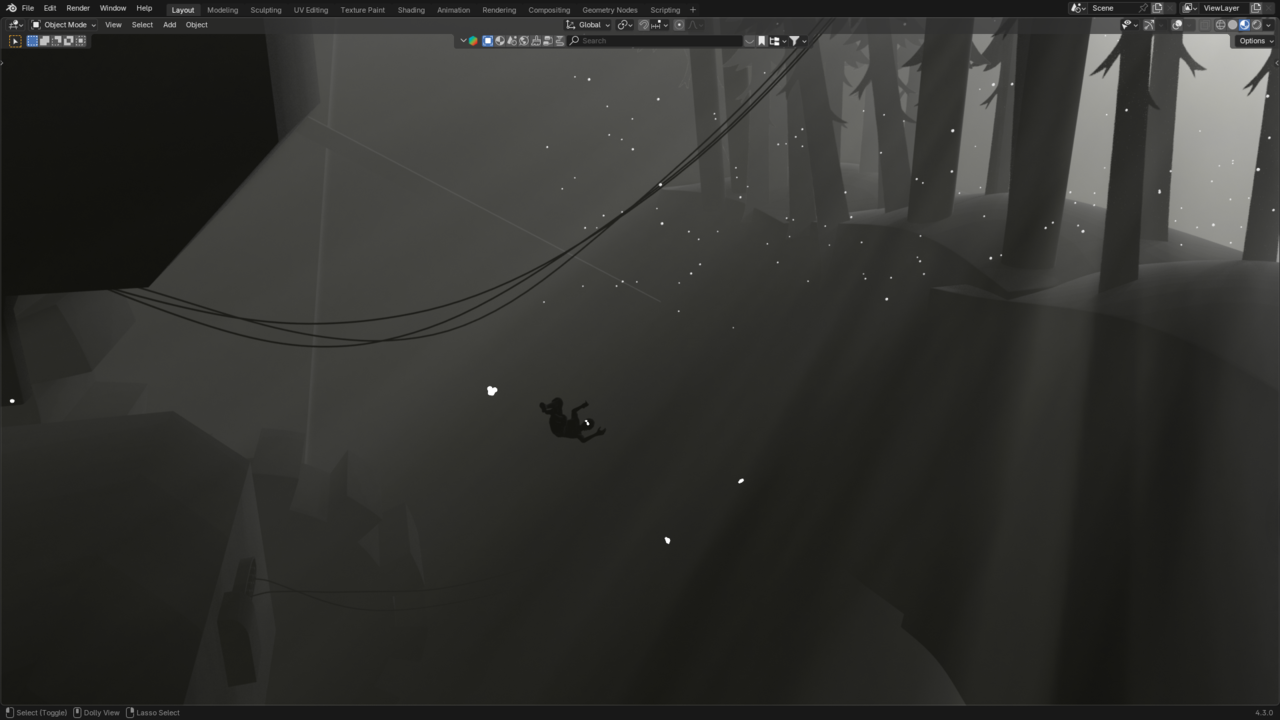
Task: Click the ViewLayer name field
Action: pyautogui.click(x=1224, y=8)
